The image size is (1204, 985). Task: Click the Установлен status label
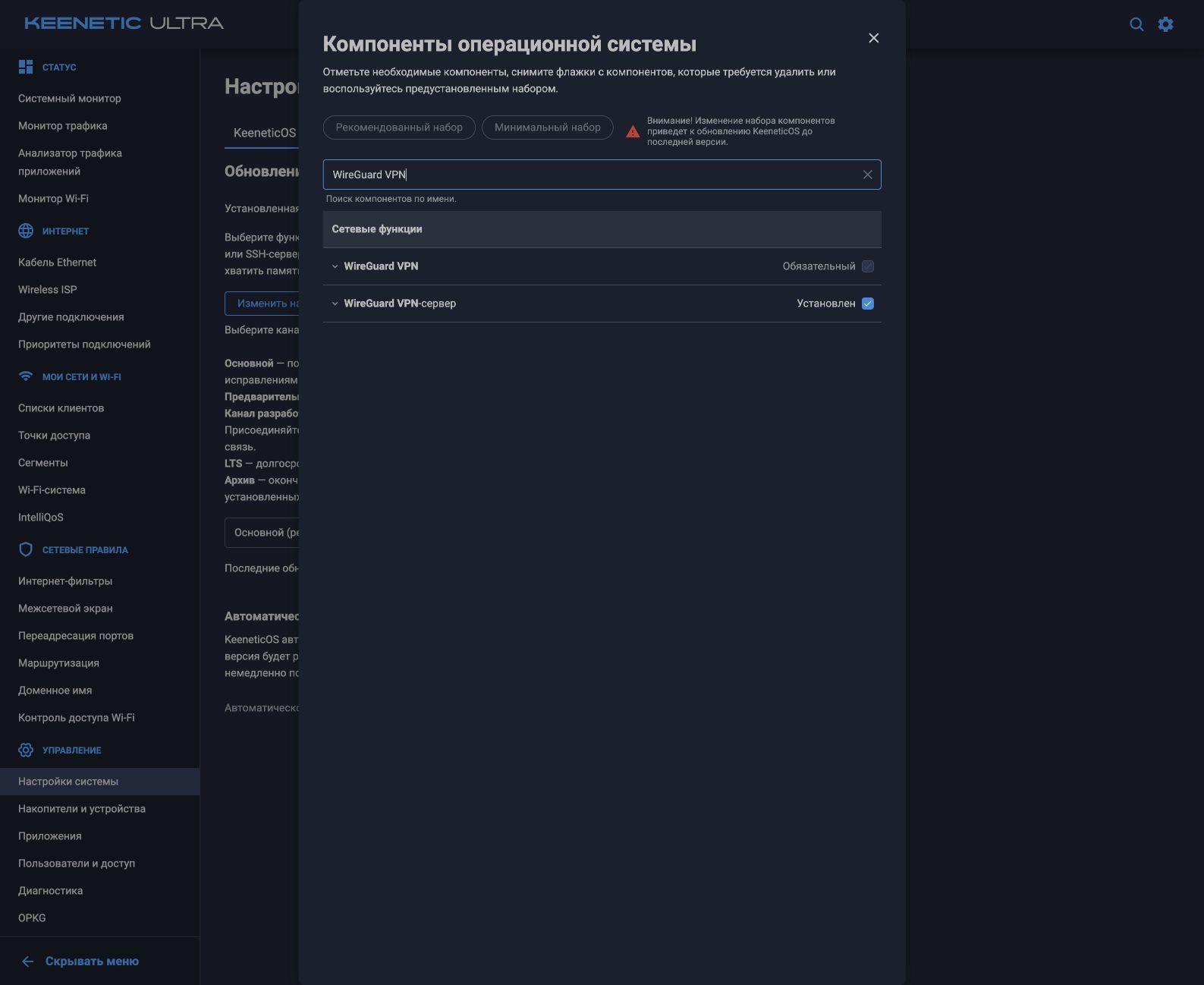pos(826,304)
